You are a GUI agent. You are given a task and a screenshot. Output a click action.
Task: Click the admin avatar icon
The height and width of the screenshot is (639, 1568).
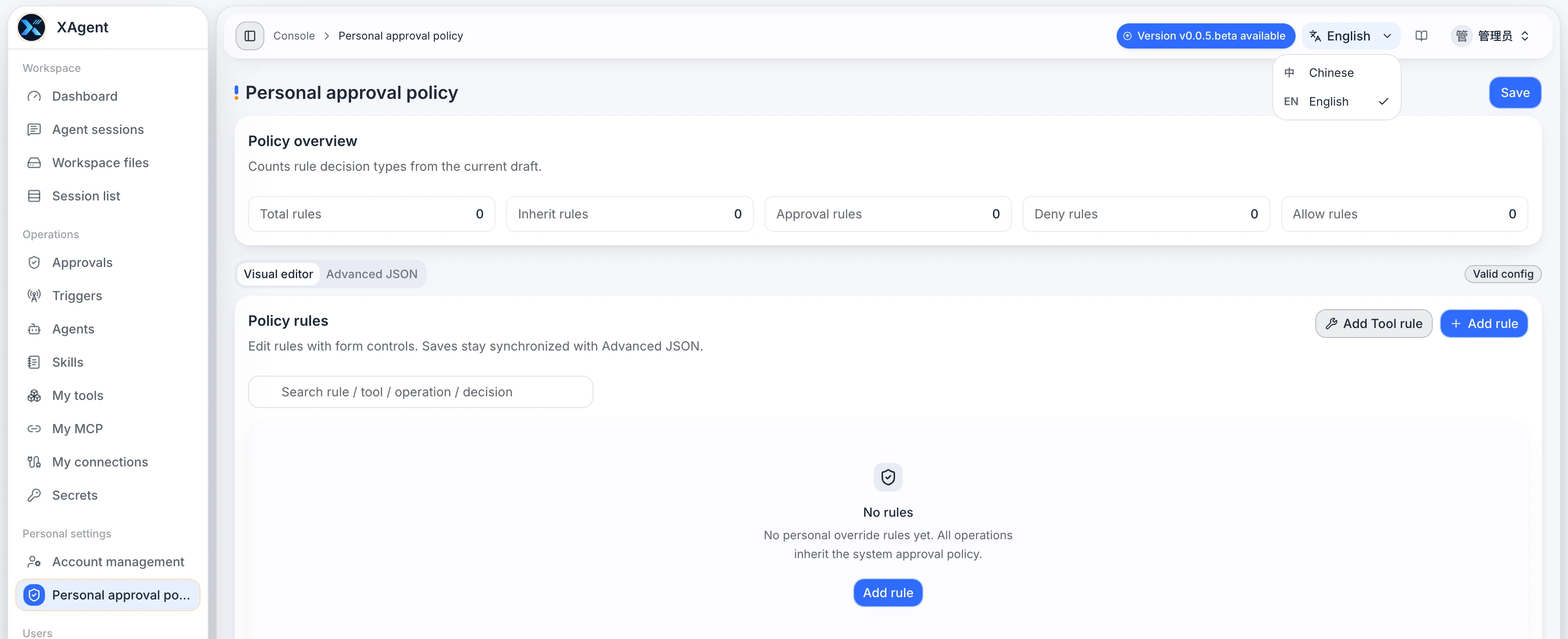coord(1461,36)
